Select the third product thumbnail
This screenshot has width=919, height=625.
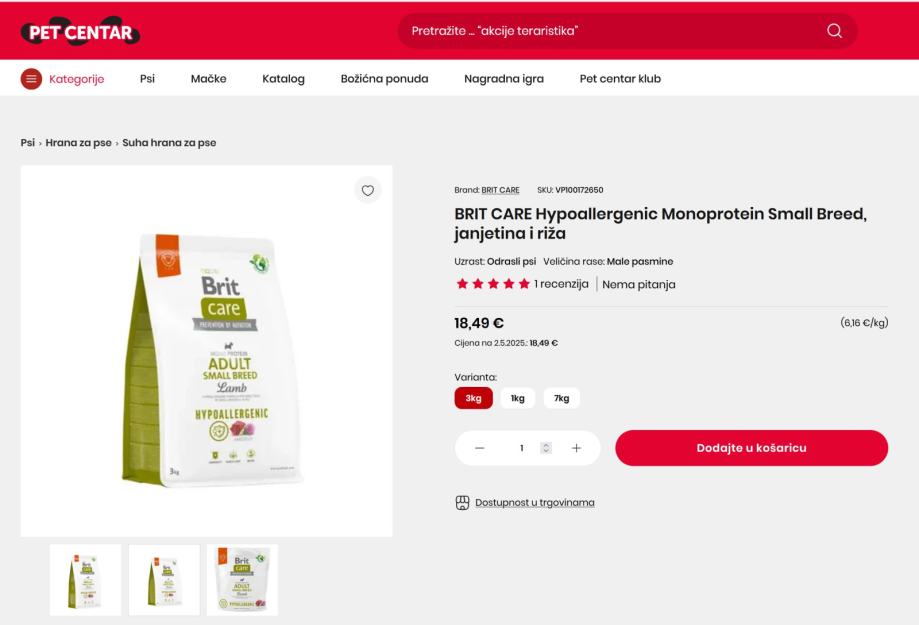point(242,580)
